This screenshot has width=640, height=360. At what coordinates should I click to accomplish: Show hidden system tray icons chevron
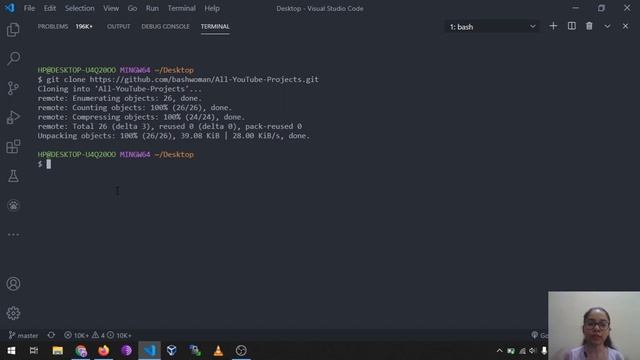click(499, 351)
